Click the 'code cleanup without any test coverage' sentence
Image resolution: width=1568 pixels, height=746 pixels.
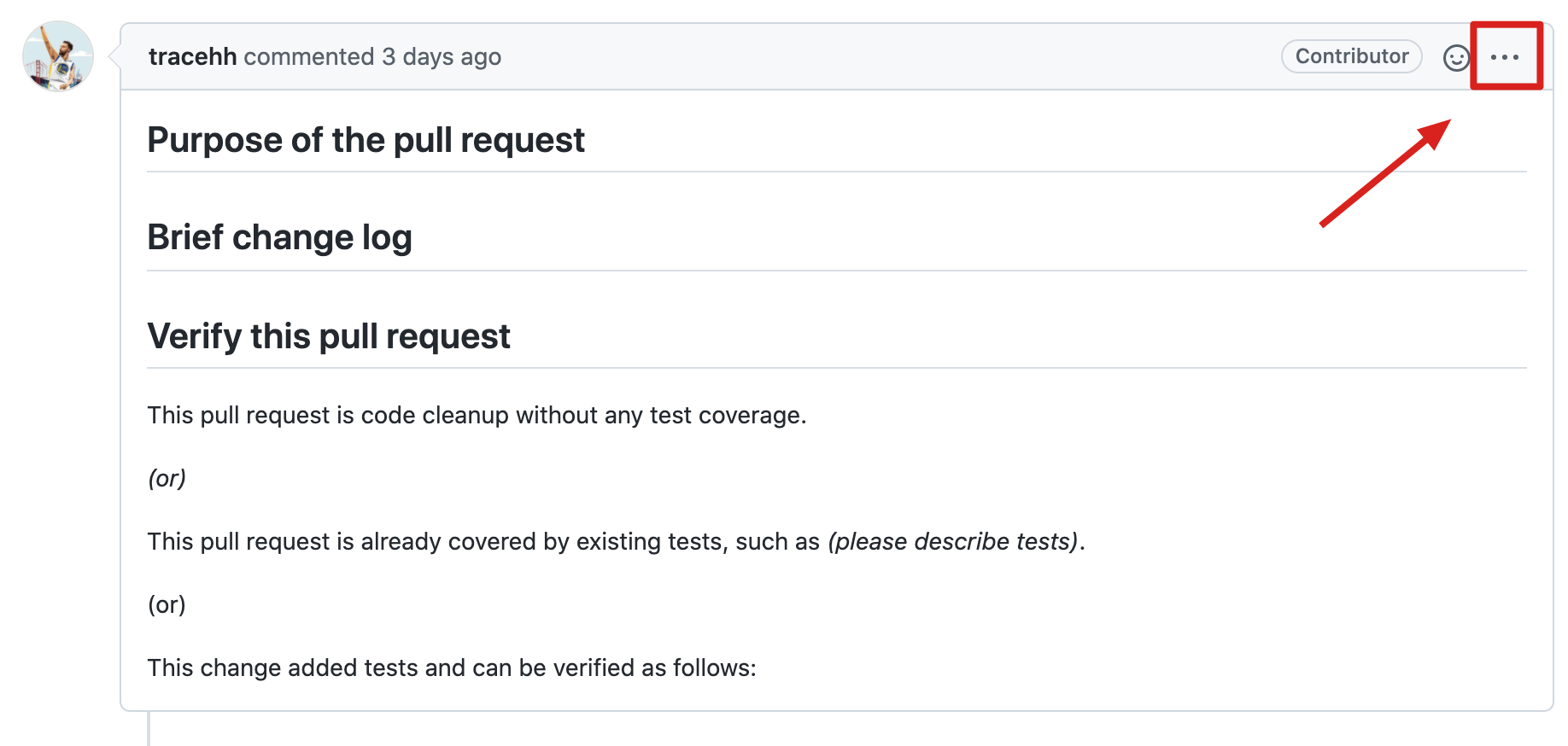coord(477,415)
